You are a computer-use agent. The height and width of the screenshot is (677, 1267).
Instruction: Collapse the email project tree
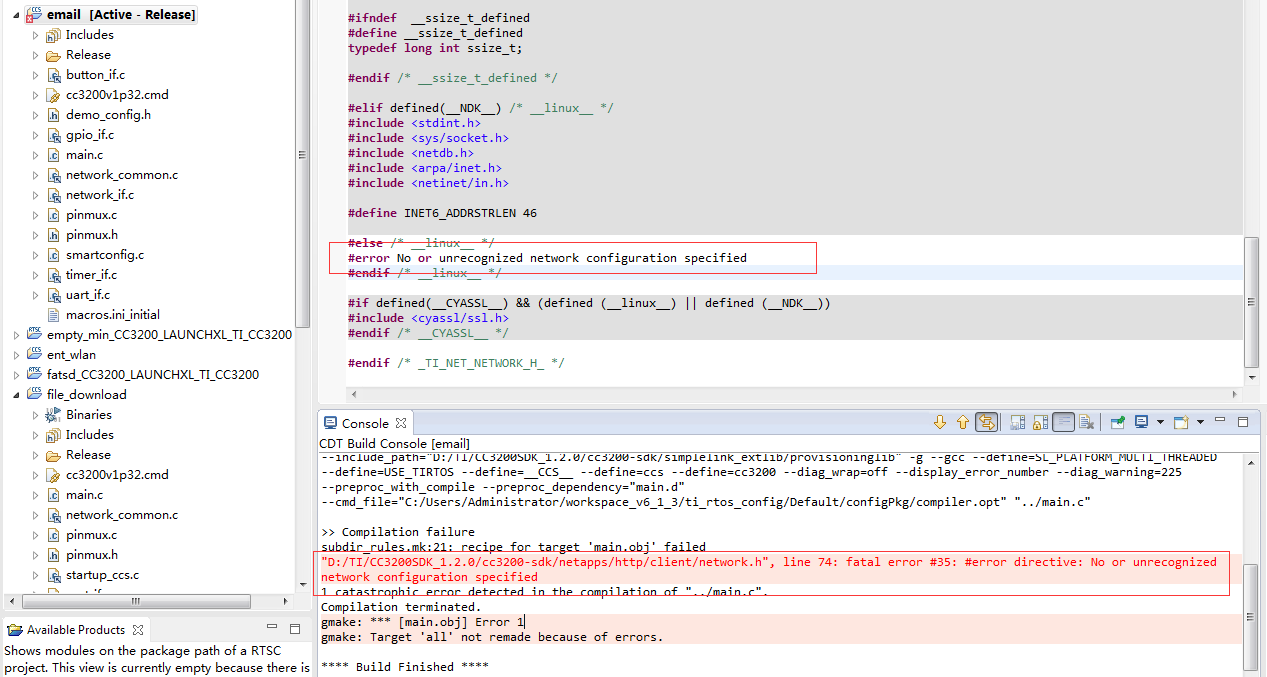(x=16, y=15)
